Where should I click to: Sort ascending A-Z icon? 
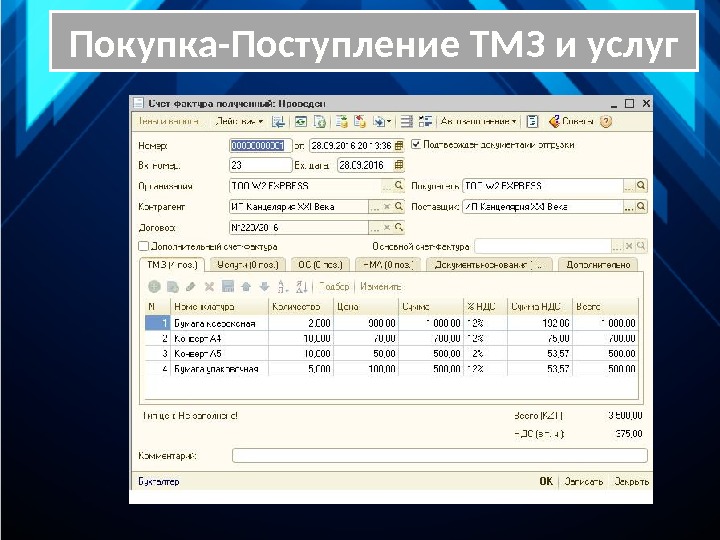coord(283,287)
